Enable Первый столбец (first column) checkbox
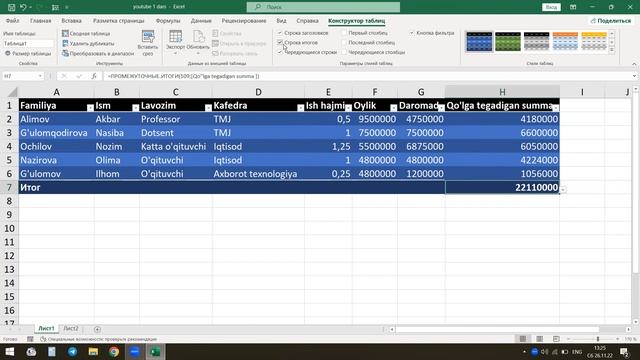 point(344,33)
